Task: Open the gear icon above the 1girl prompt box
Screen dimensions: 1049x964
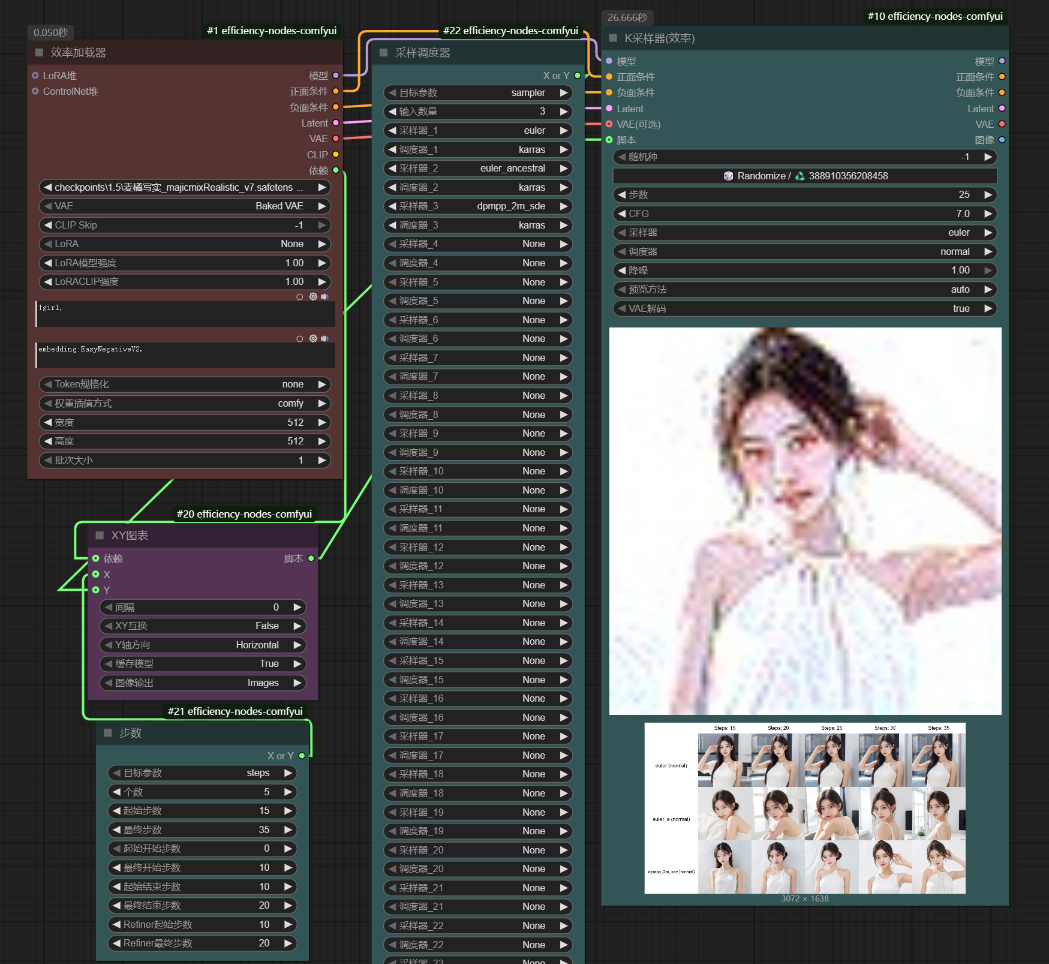Action: (313, 296)
